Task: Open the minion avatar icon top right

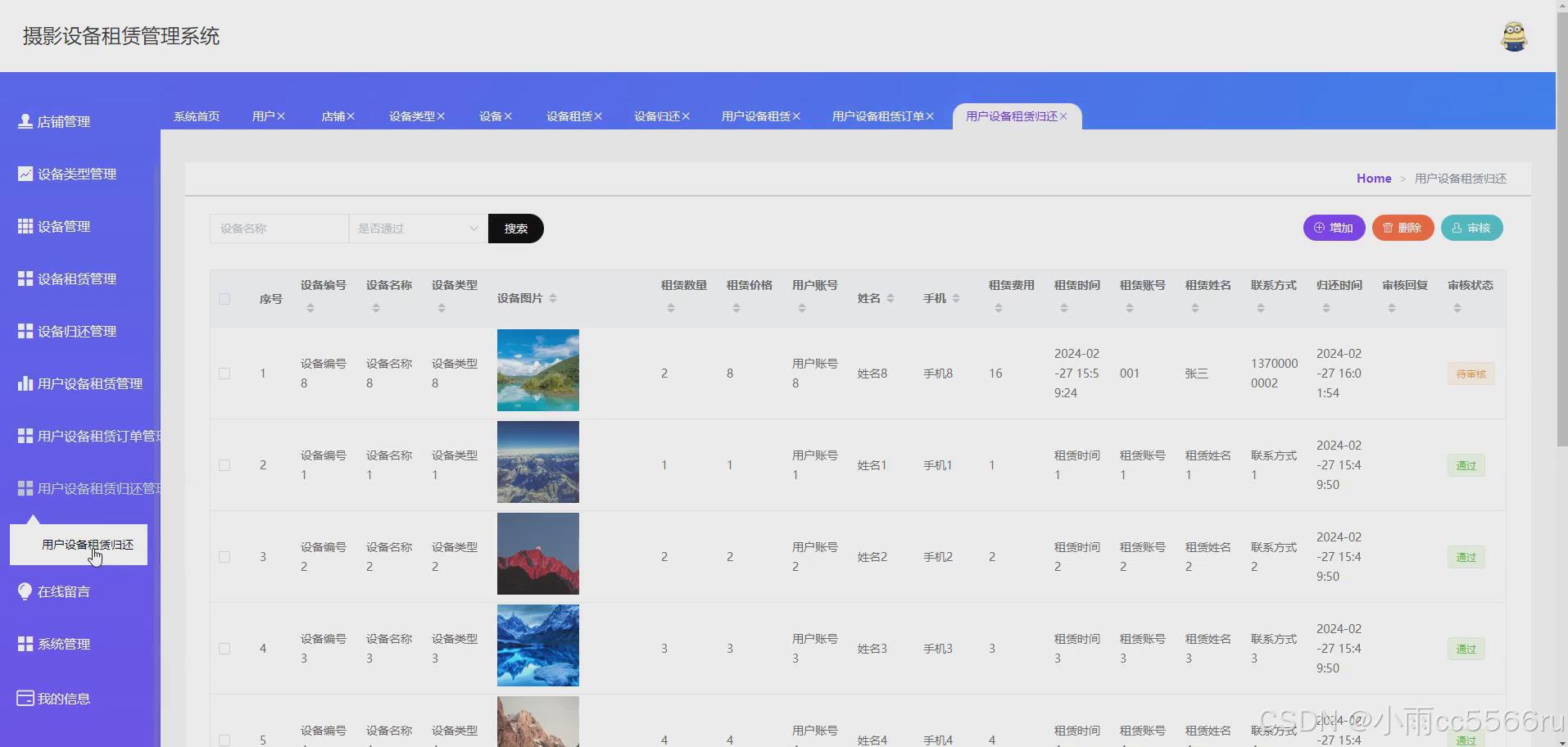Action: tap(1514, 35)
